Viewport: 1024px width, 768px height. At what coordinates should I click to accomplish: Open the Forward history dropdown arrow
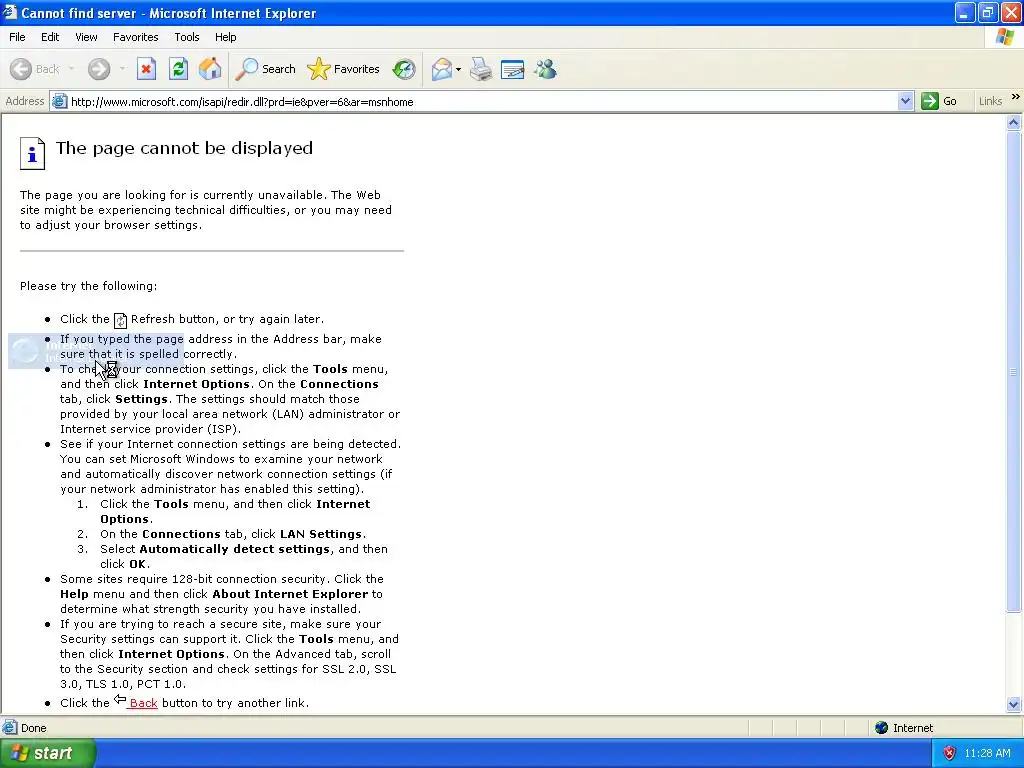click(x=121, y=69)
